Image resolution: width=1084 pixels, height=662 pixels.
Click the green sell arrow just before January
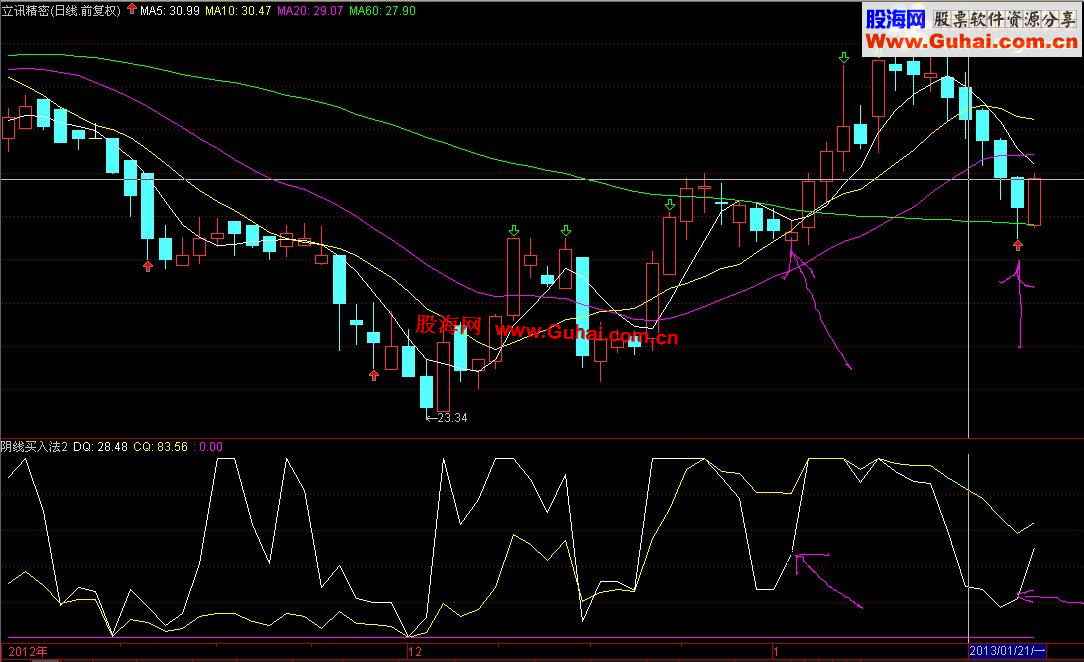point(669,205)
